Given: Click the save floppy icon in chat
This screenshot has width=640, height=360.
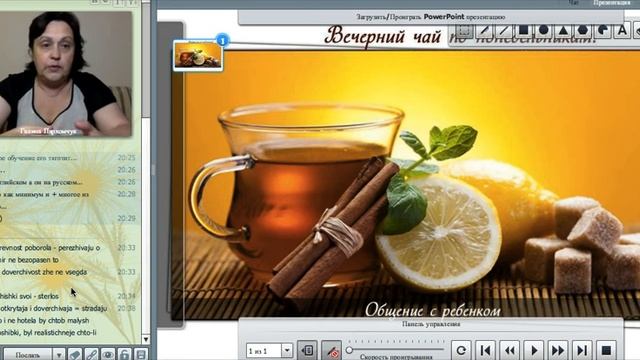Looking at the screenshot, I should click(x=141, y=354).
